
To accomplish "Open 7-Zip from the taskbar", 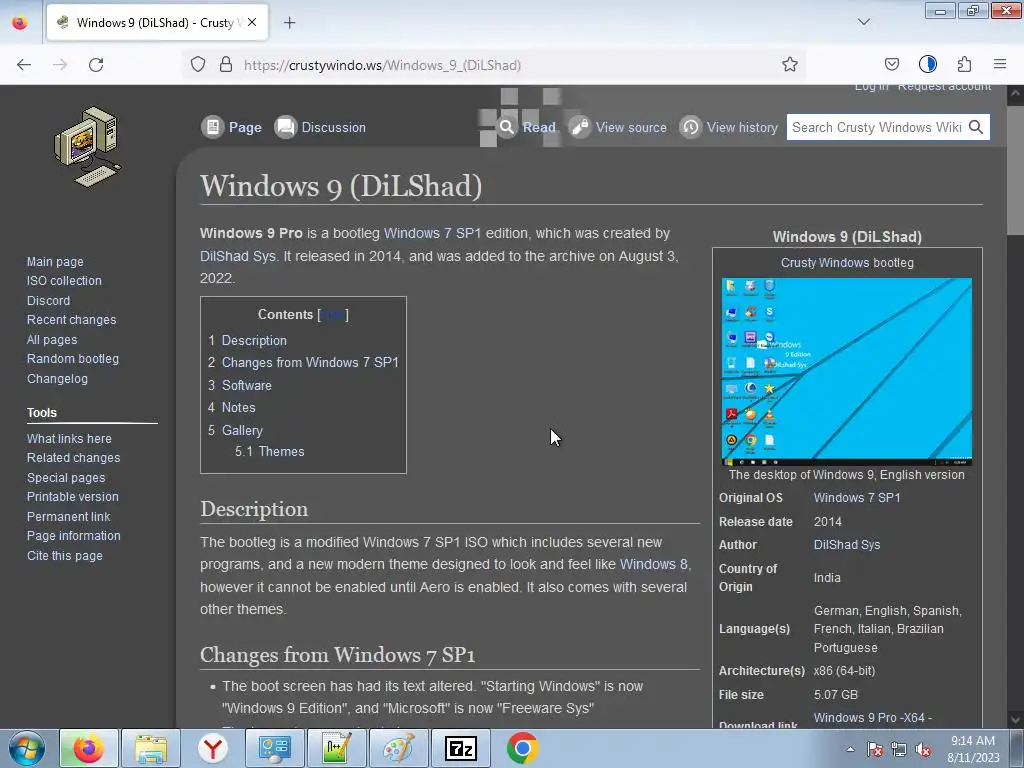I will click(x=460, y=748).
